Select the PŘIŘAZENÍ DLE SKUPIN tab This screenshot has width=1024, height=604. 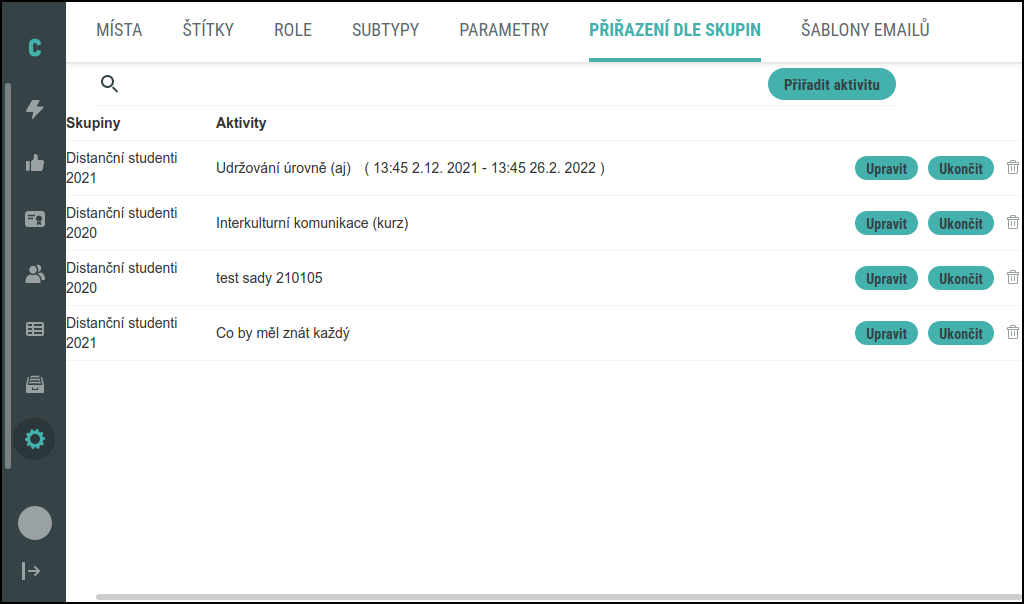pyautogui.click(x=675, y=30)
